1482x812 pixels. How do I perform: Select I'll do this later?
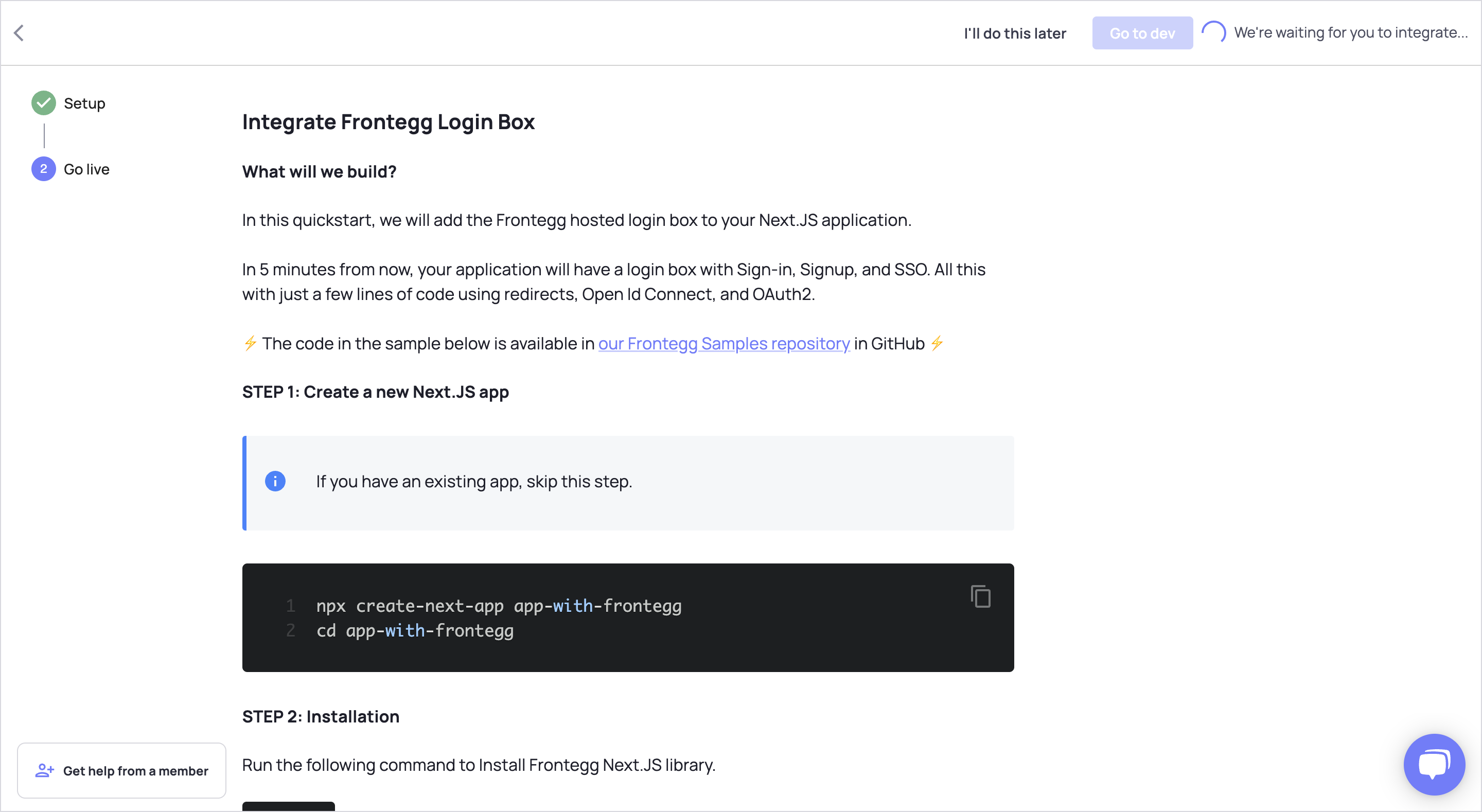(1015, 33)
